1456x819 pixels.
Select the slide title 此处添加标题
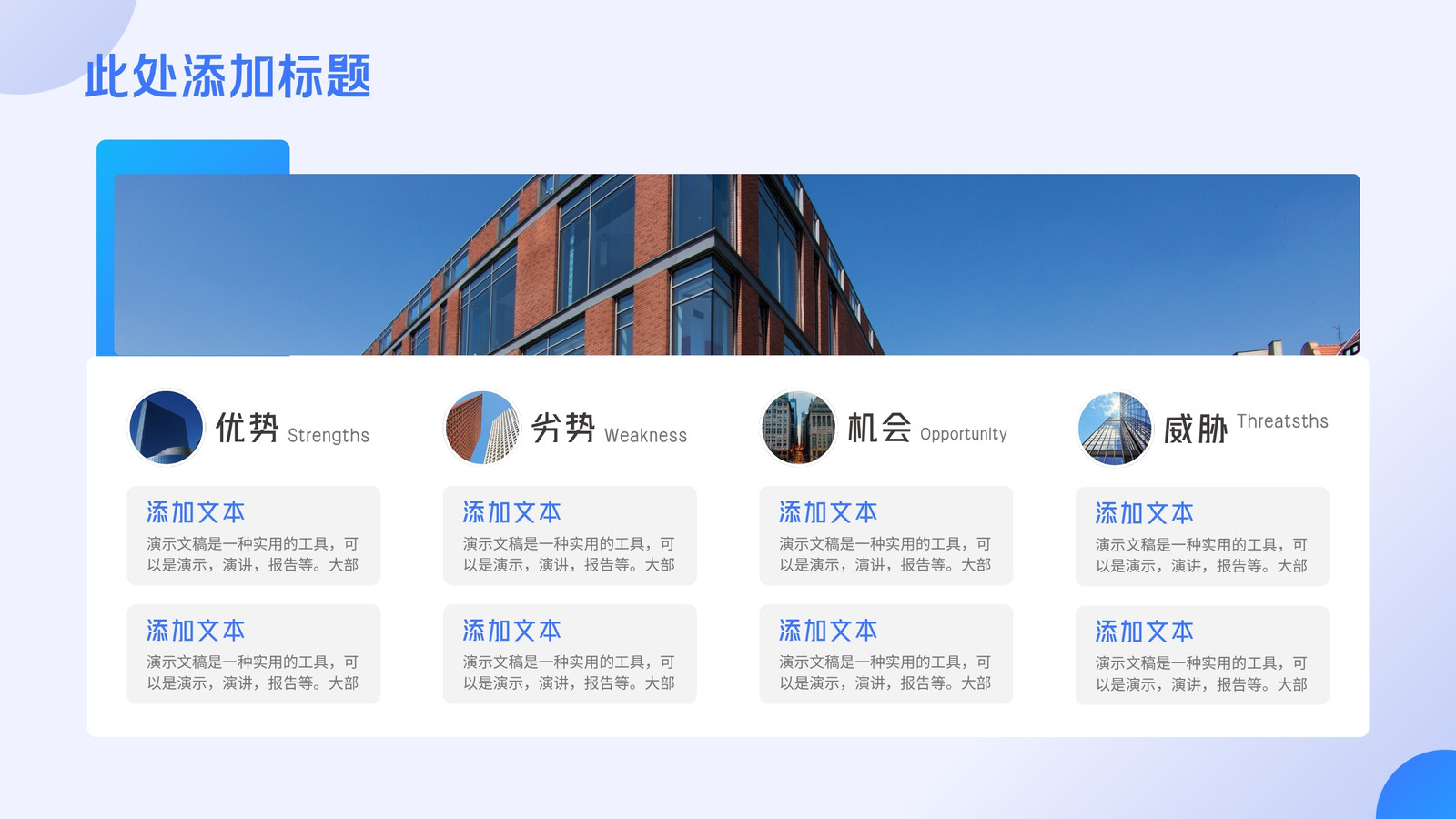227,76
